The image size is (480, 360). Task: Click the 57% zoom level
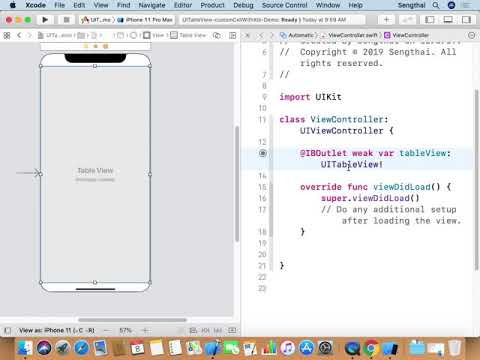pyautogui.click(x=125, y=330)
